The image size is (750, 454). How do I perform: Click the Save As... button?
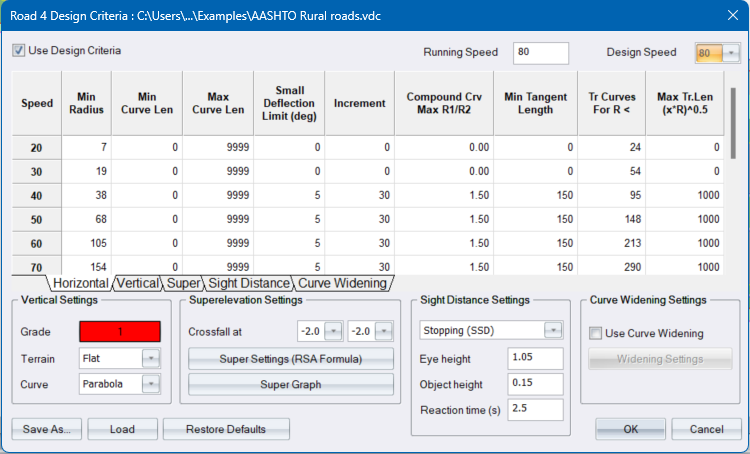pos(47,429)
